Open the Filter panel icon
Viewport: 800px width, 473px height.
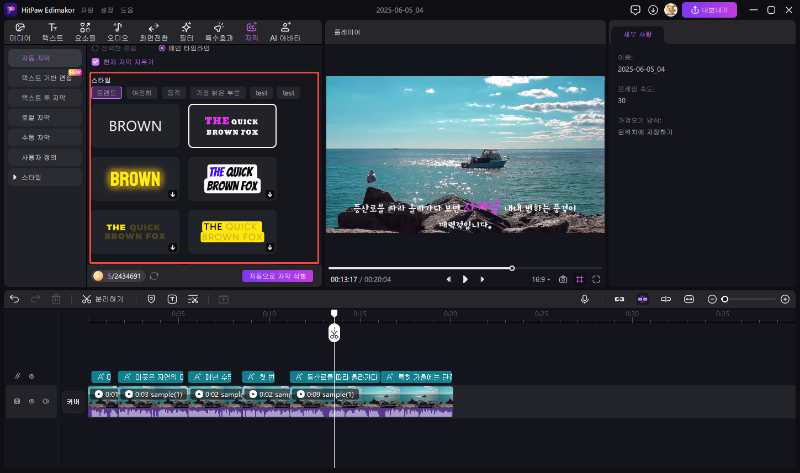(x=187, y=30)
